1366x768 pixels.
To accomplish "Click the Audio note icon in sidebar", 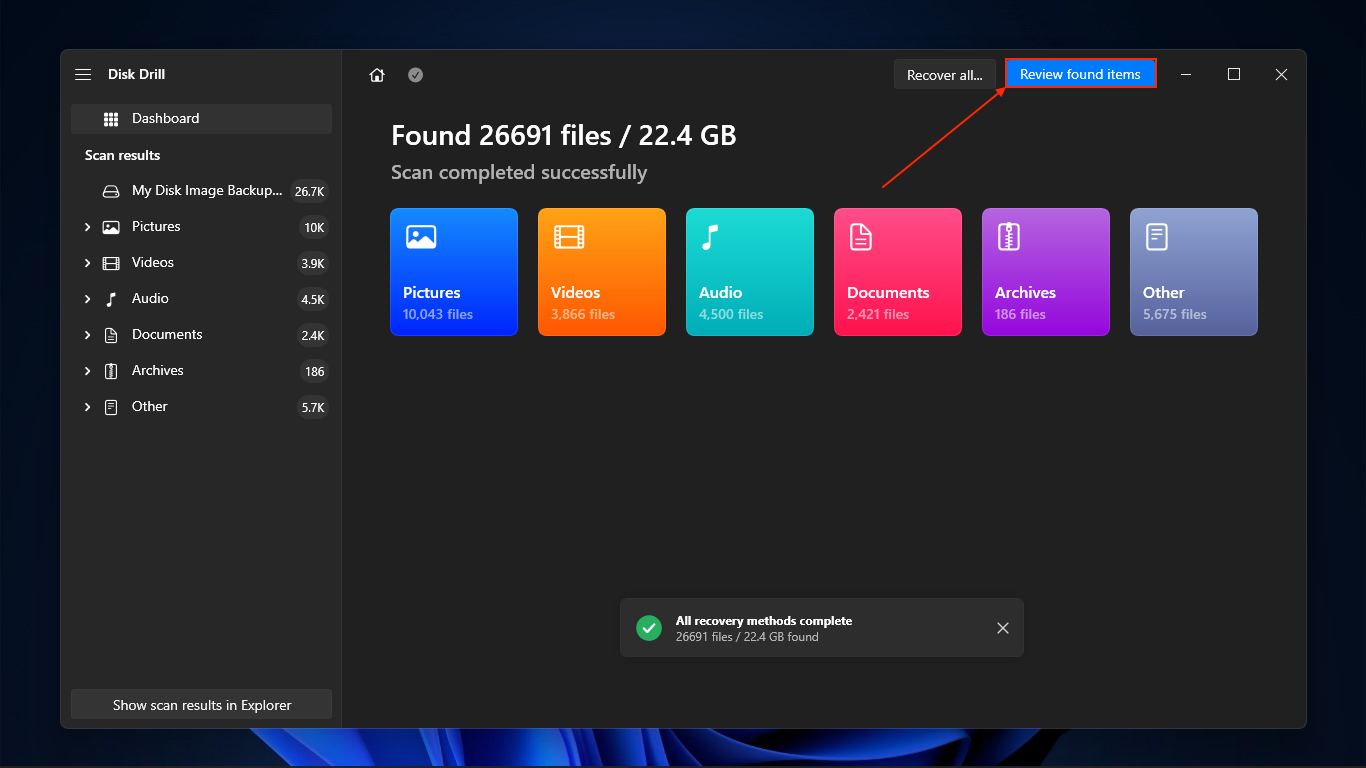I will [111, 299].
